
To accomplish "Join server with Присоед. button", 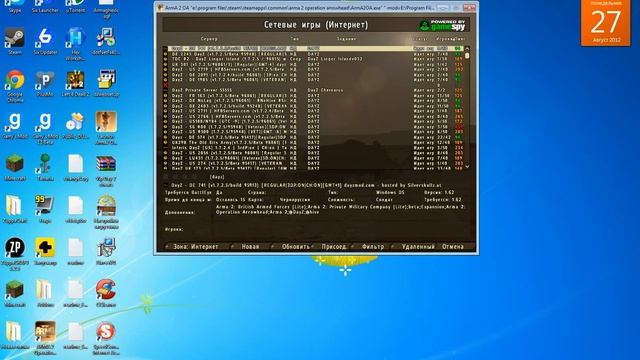I will coord(334,247).
